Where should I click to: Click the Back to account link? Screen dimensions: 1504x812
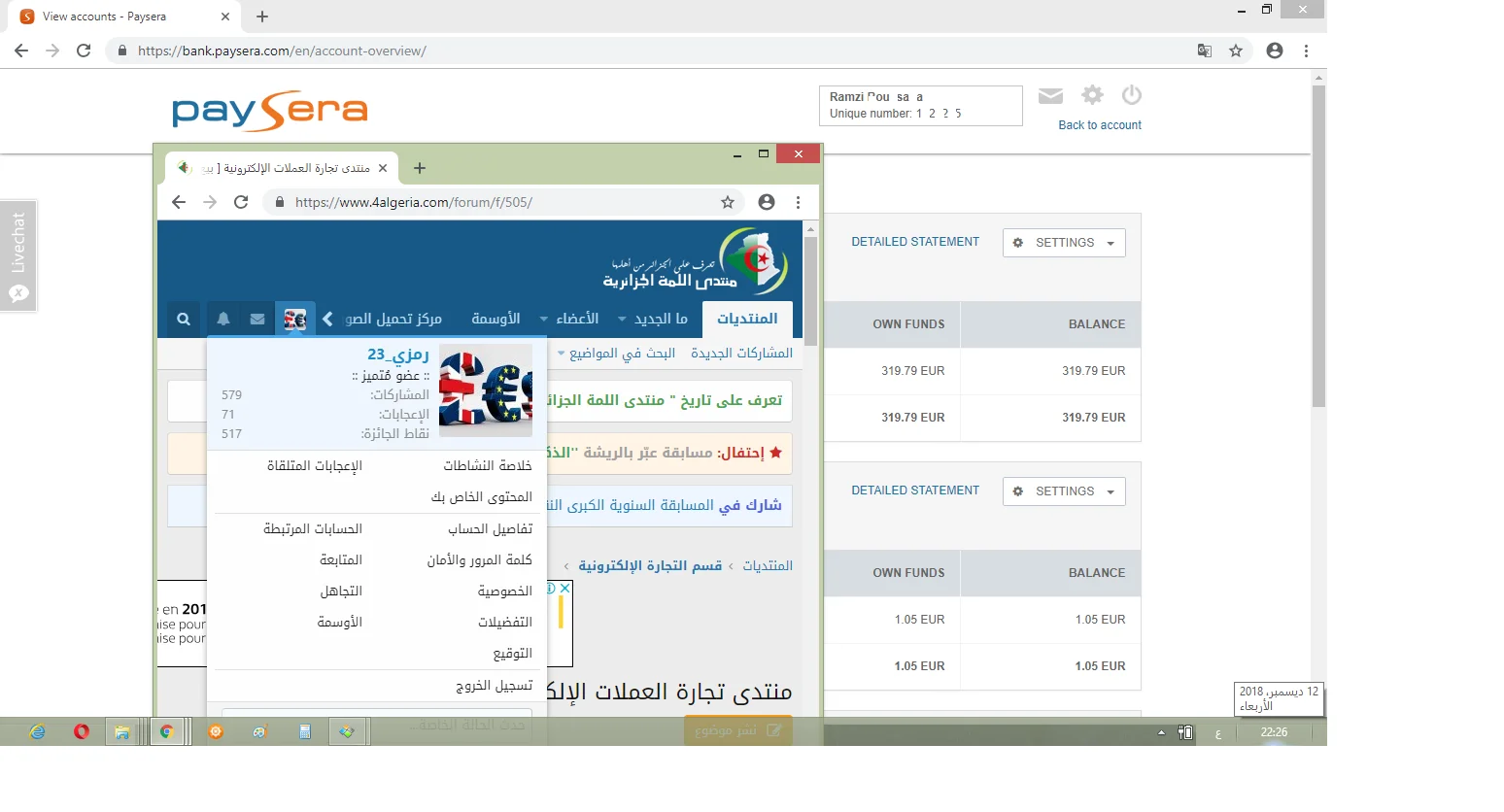pos(1099,125)
